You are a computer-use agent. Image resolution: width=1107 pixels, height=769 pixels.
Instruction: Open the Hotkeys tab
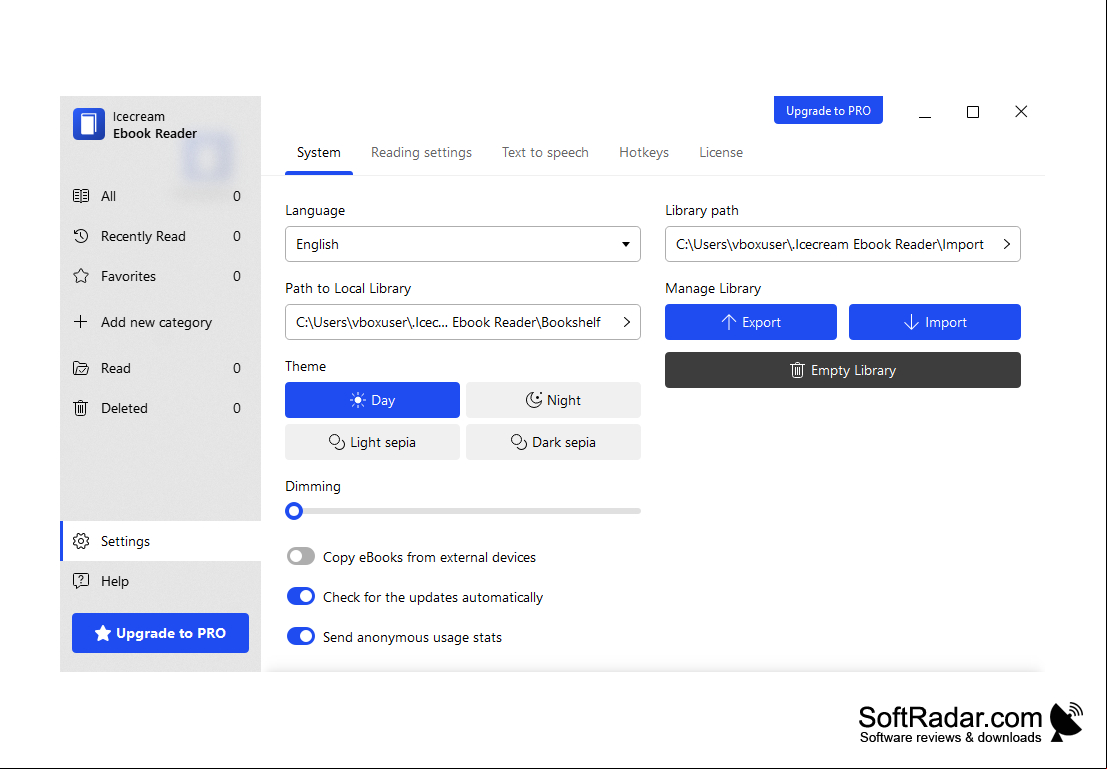pos(644,153)
